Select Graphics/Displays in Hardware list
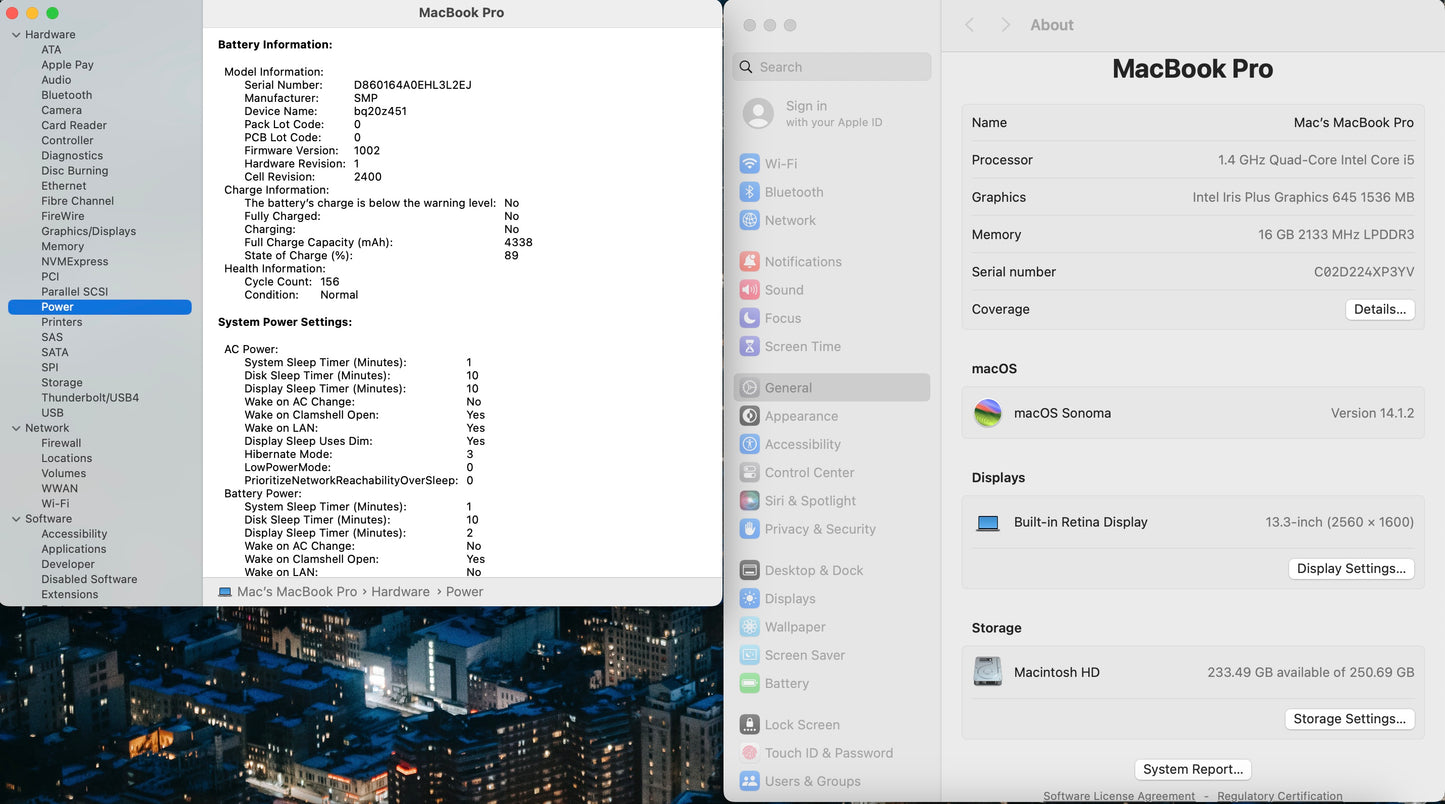Image resolution: width=1445 pixels, height=804 pixels. pos(88,231)
